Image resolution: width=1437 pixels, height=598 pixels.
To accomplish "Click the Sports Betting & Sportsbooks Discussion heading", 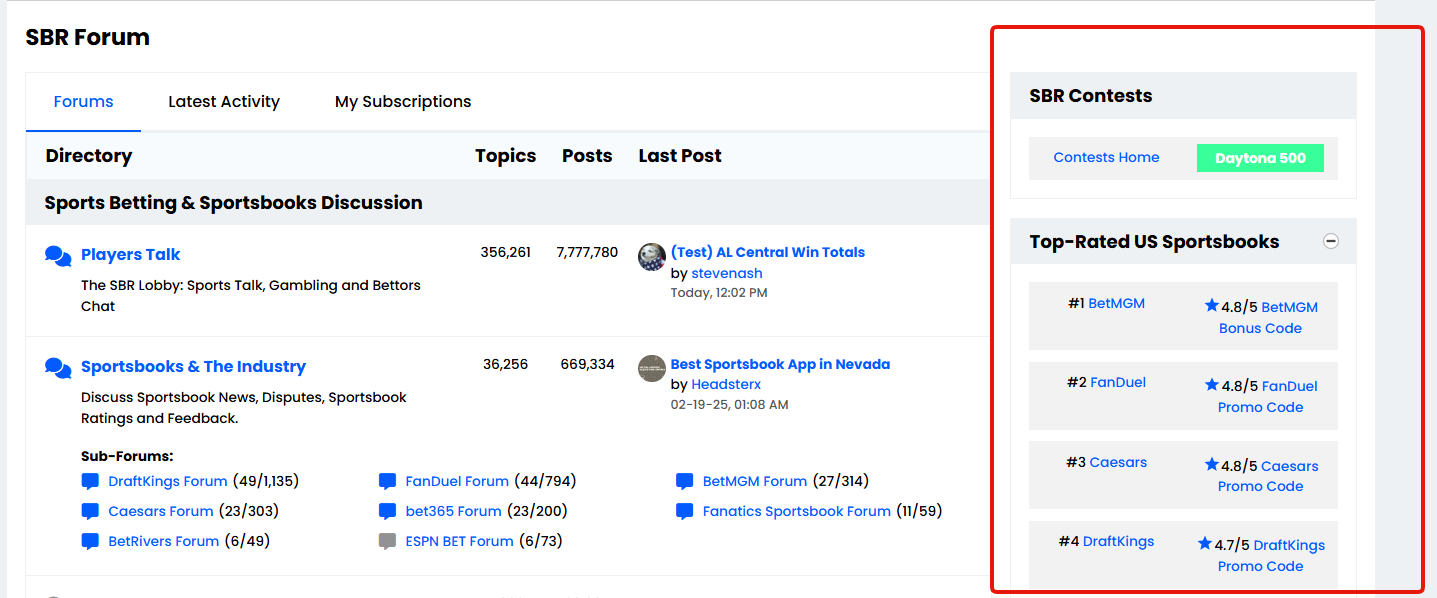I will point(233,203).
